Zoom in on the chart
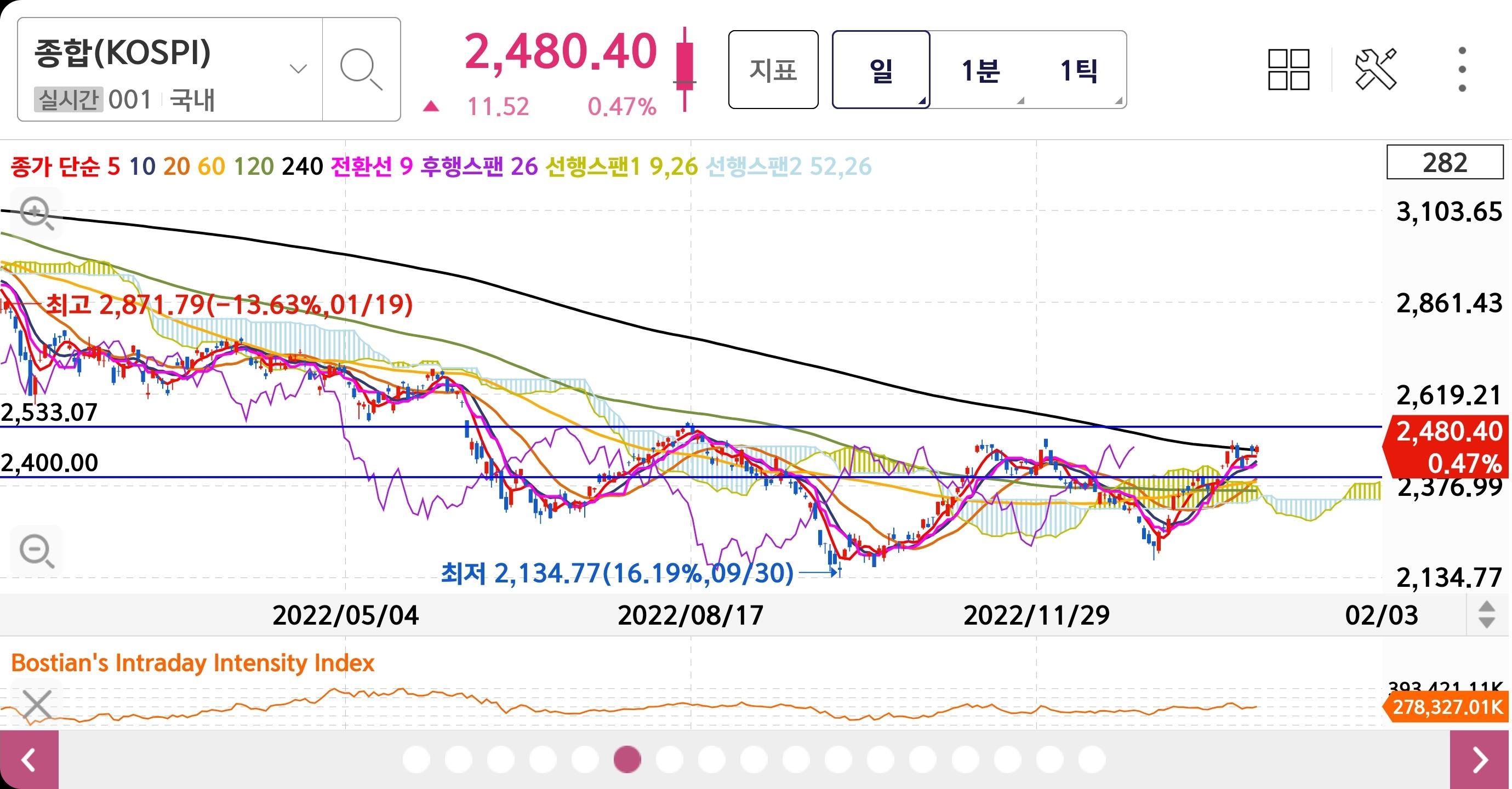1512x789 pixels. click(x=36, y=213)
